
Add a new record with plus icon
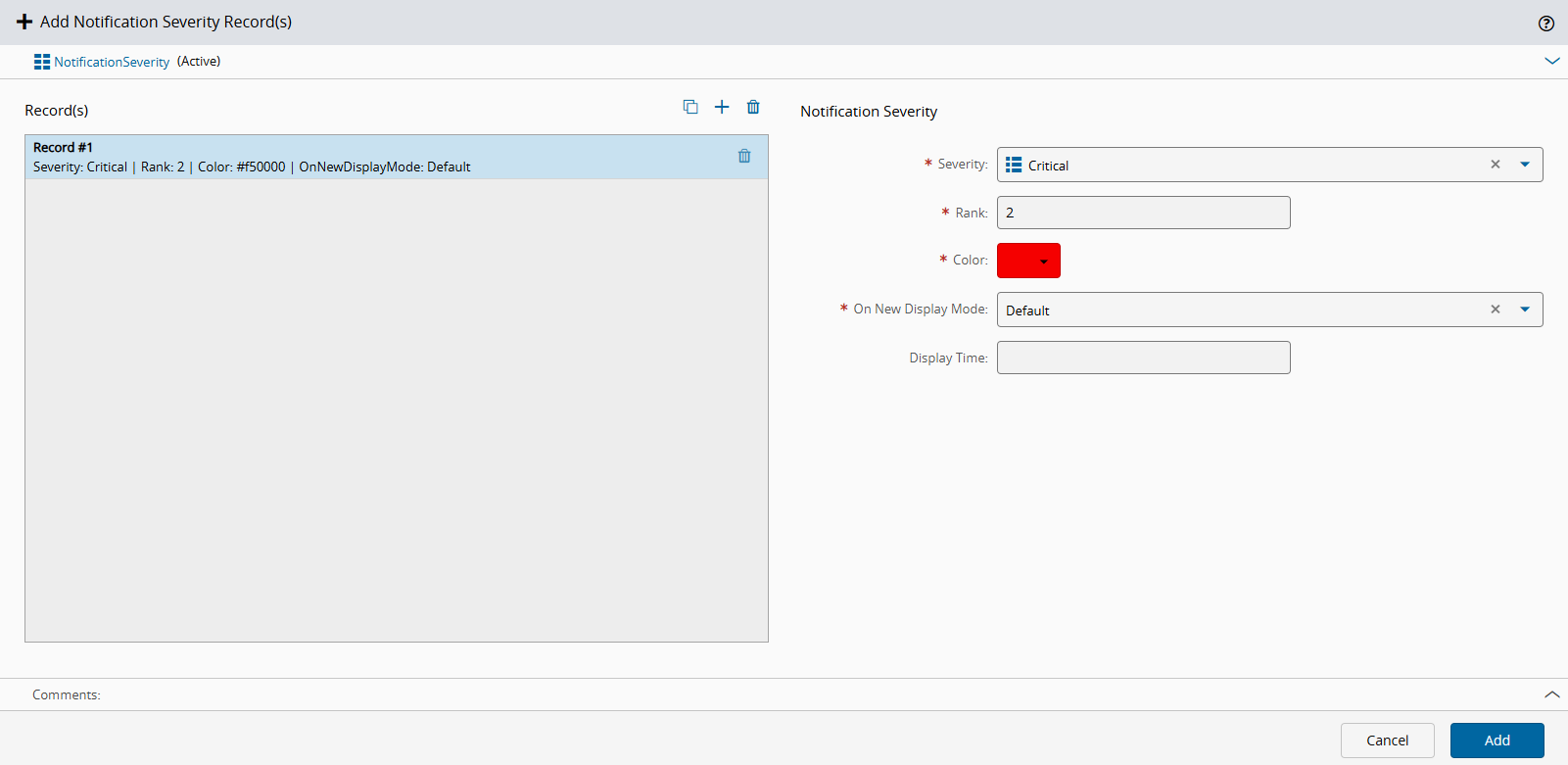722,107
